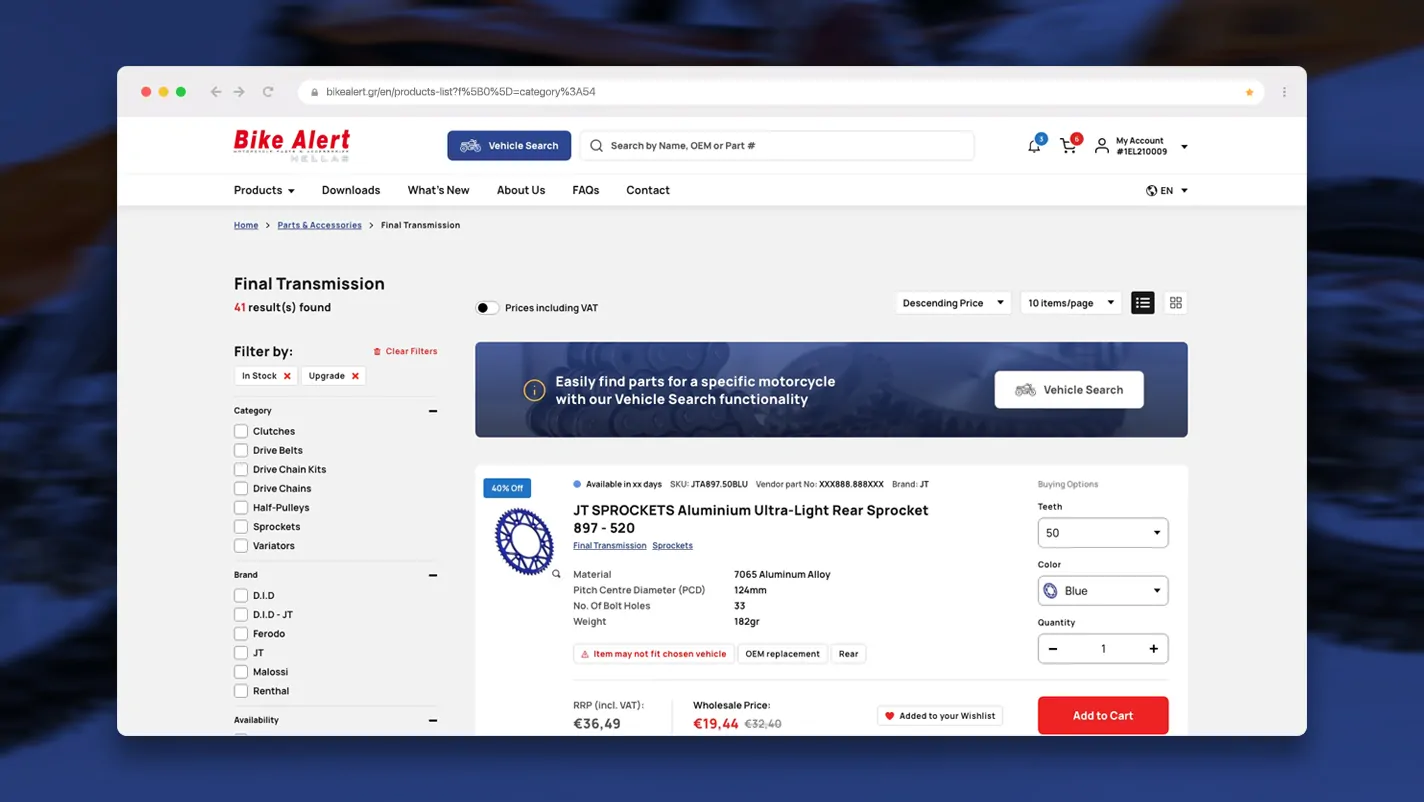Screen dimensions: 1424x802
Task: Check the Clutches category
Action: (x=241, y=431)
